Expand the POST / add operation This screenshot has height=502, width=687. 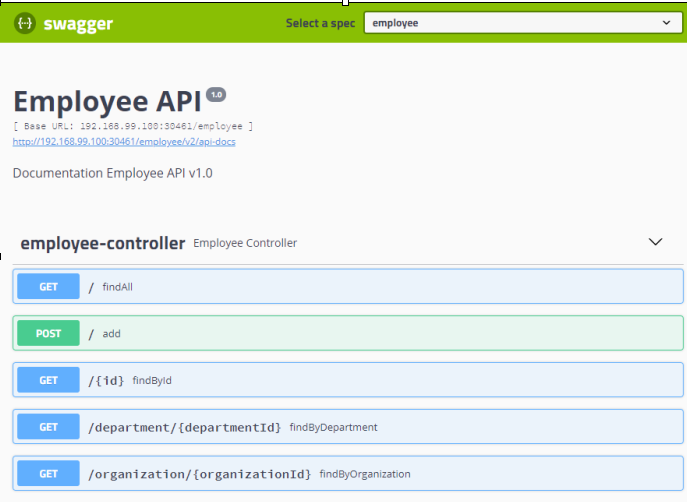click(348, 333)
